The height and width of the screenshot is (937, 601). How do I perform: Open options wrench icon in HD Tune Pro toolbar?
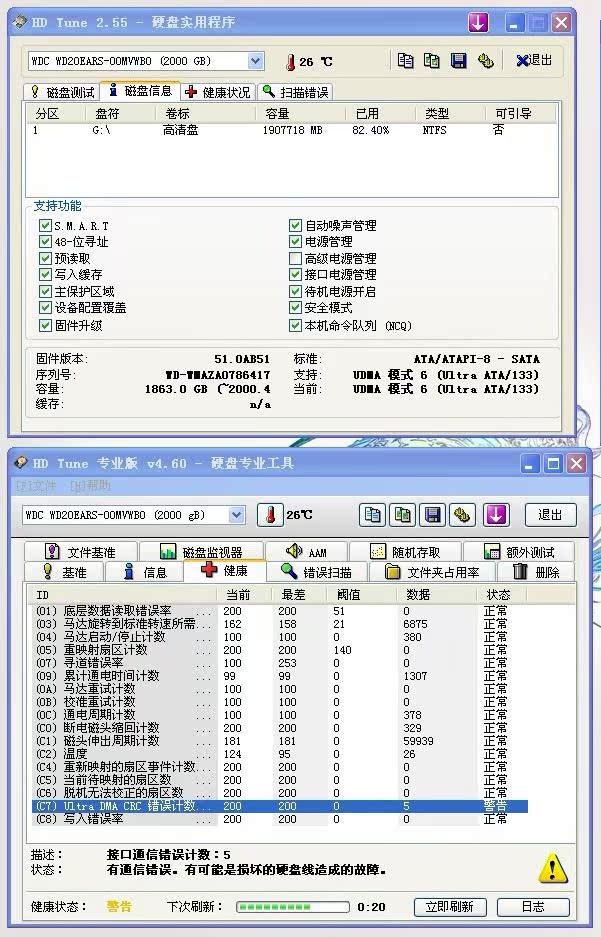(462, 515)
